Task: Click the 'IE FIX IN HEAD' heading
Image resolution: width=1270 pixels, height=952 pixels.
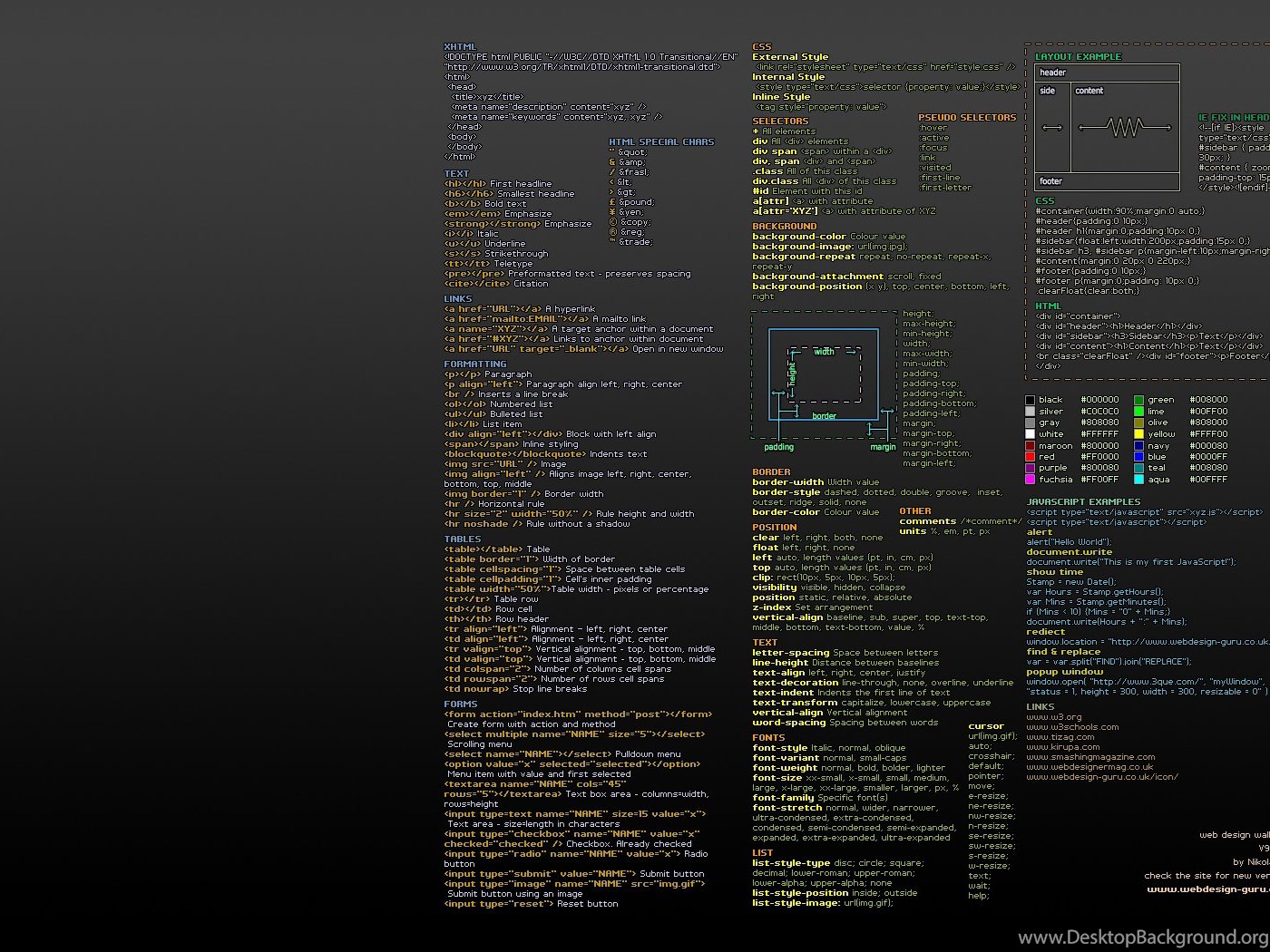Action: click(1235, 118)
